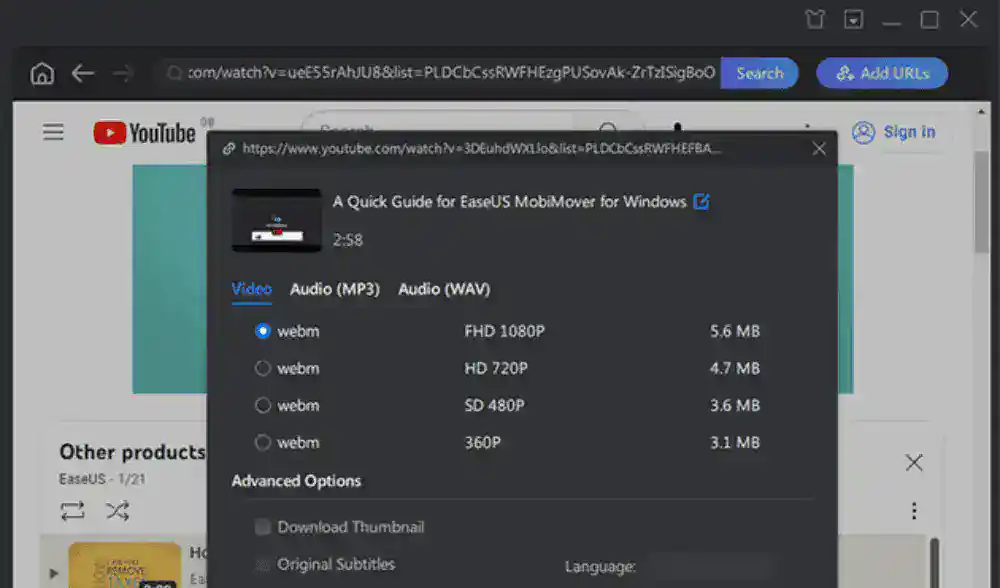
Task: Toggle the playlist shuffle icon
Action: [118, 511]
